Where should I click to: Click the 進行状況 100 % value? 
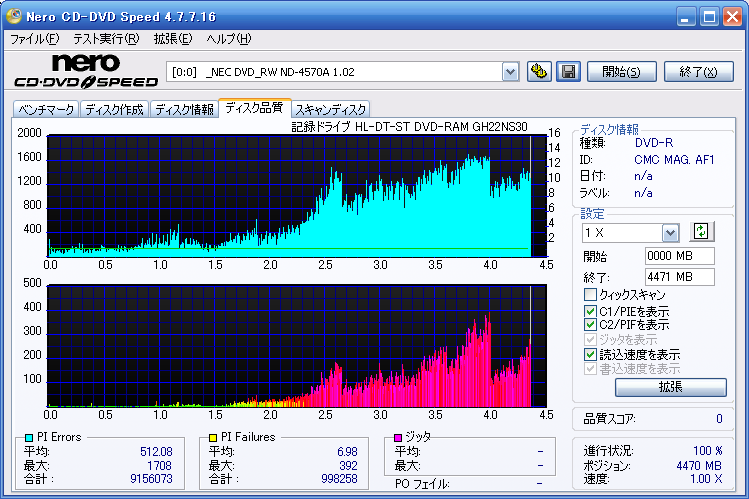(x=707, y=451)
